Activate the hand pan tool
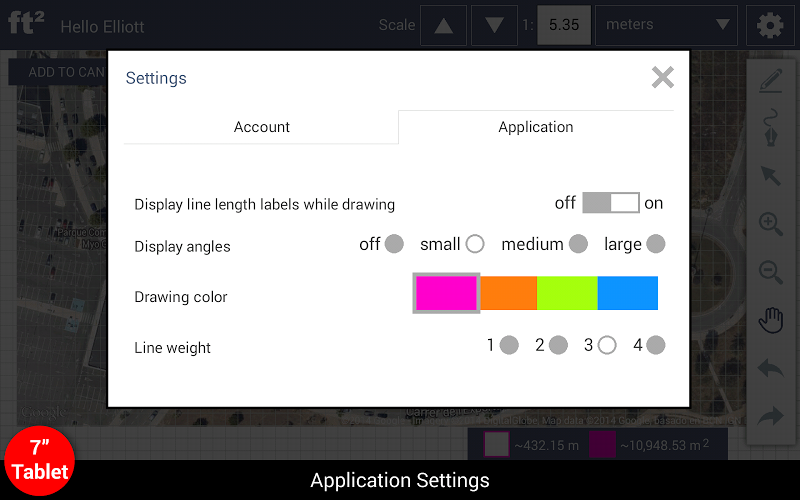This screenshot has height=500, width=800. pyautogui.click(x=770, y=320)
